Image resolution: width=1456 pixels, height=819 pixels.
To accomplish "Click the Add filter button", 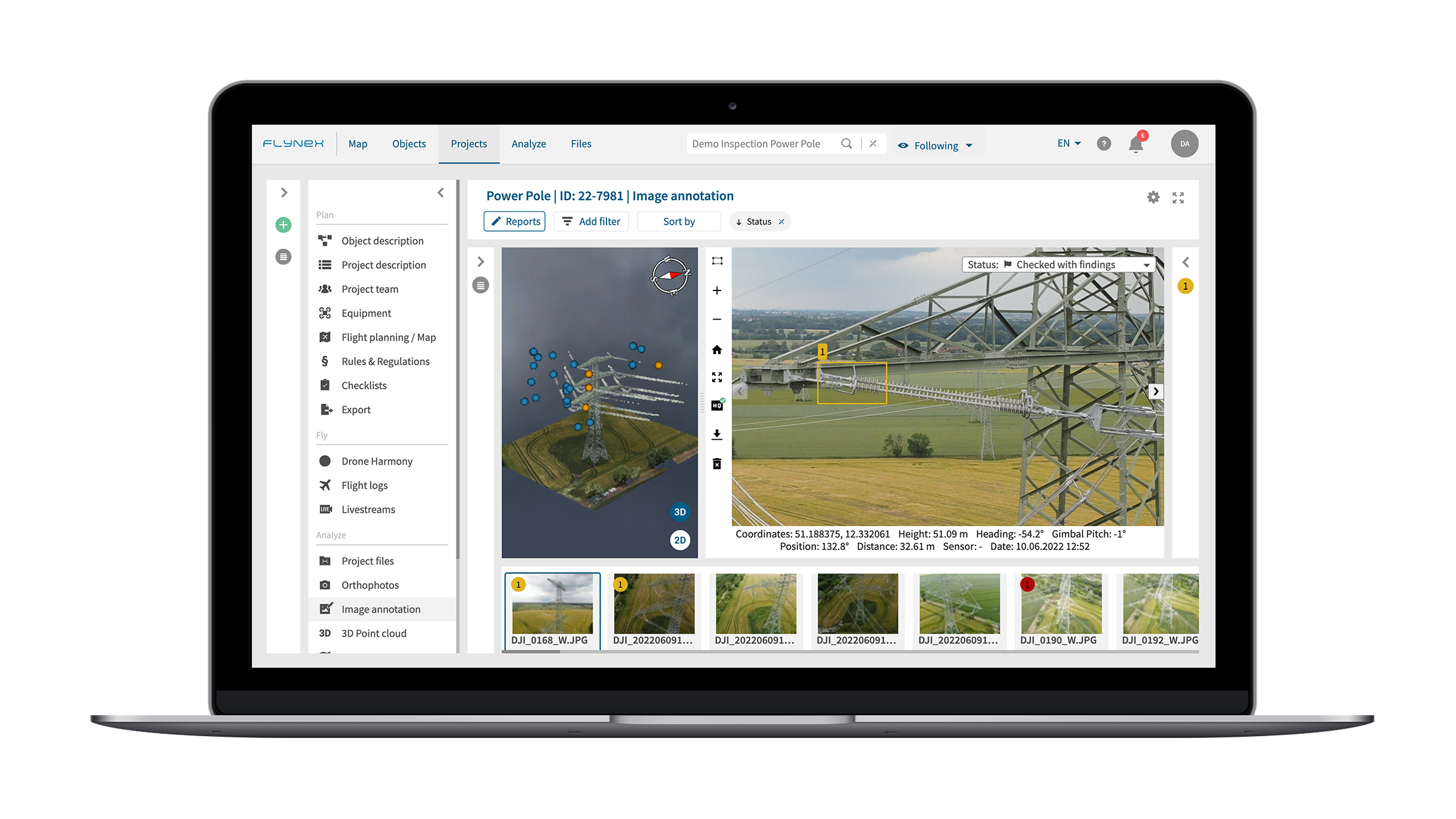I will 592,222.
